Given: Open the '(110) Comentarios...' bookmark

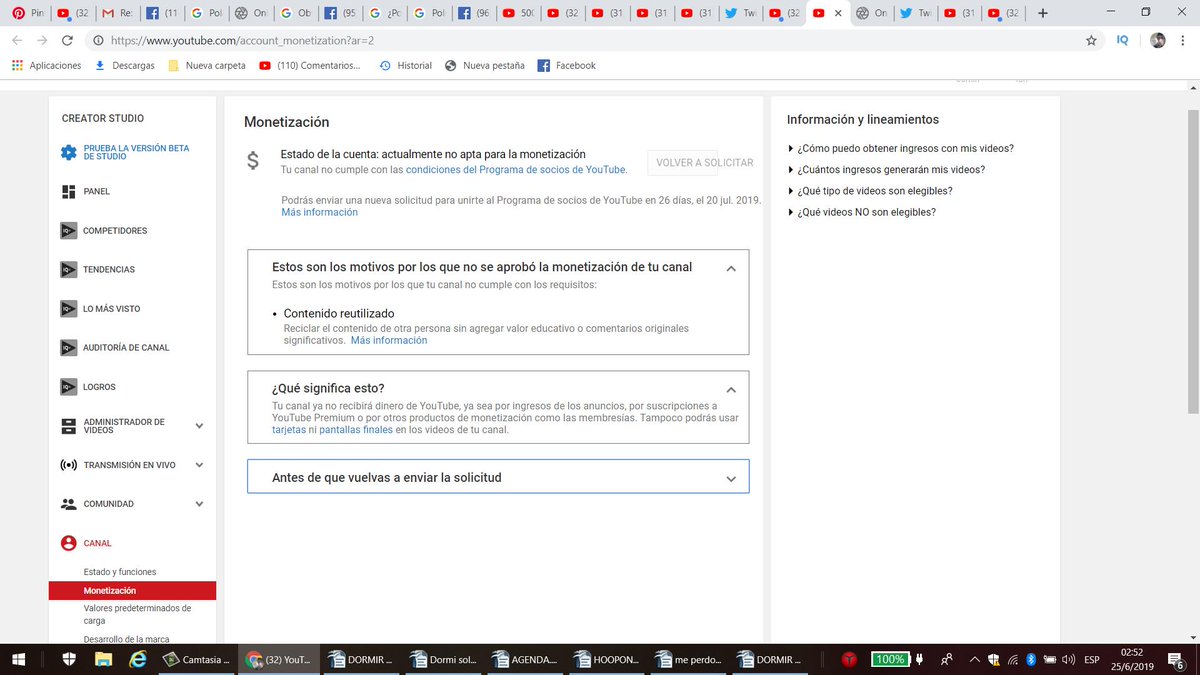Looking at the screenshot, I should (x=309, y=65).
